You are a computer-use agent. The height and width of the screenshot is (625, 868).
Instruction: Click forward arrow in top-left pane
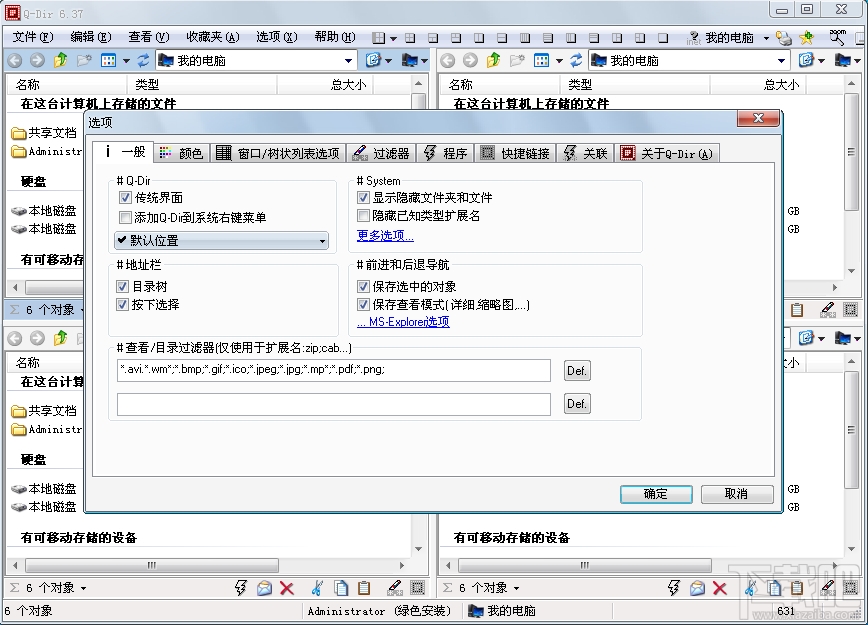(x=37, y=60)
